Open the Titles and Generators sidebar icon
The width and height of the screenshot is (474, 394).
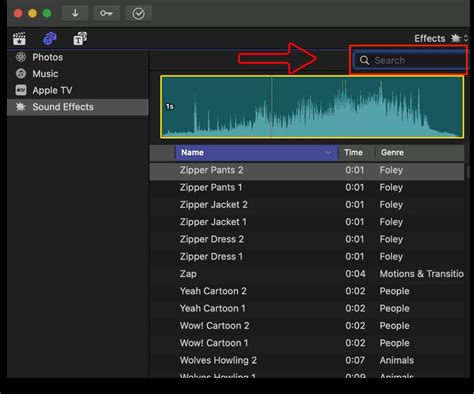pyautogui.click(x=80, y=39)
